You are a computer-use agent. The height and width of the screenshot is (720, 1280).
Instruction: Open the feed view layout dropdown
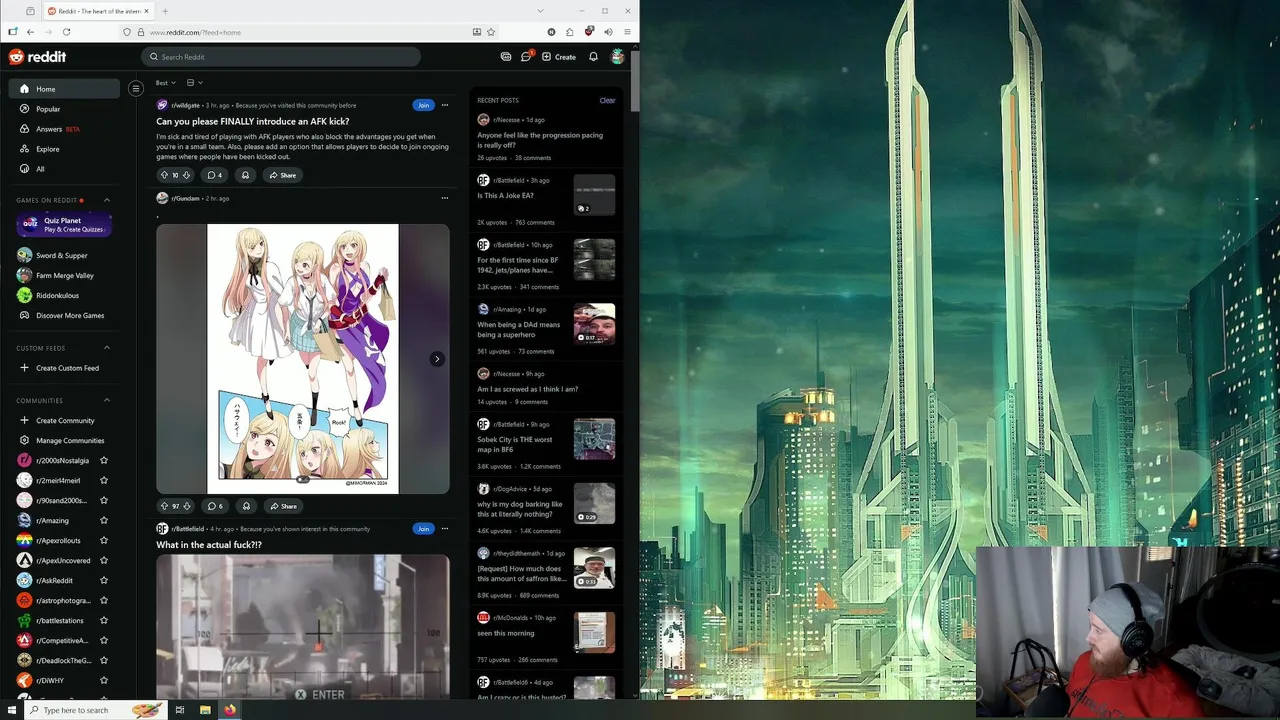[195, 83]
